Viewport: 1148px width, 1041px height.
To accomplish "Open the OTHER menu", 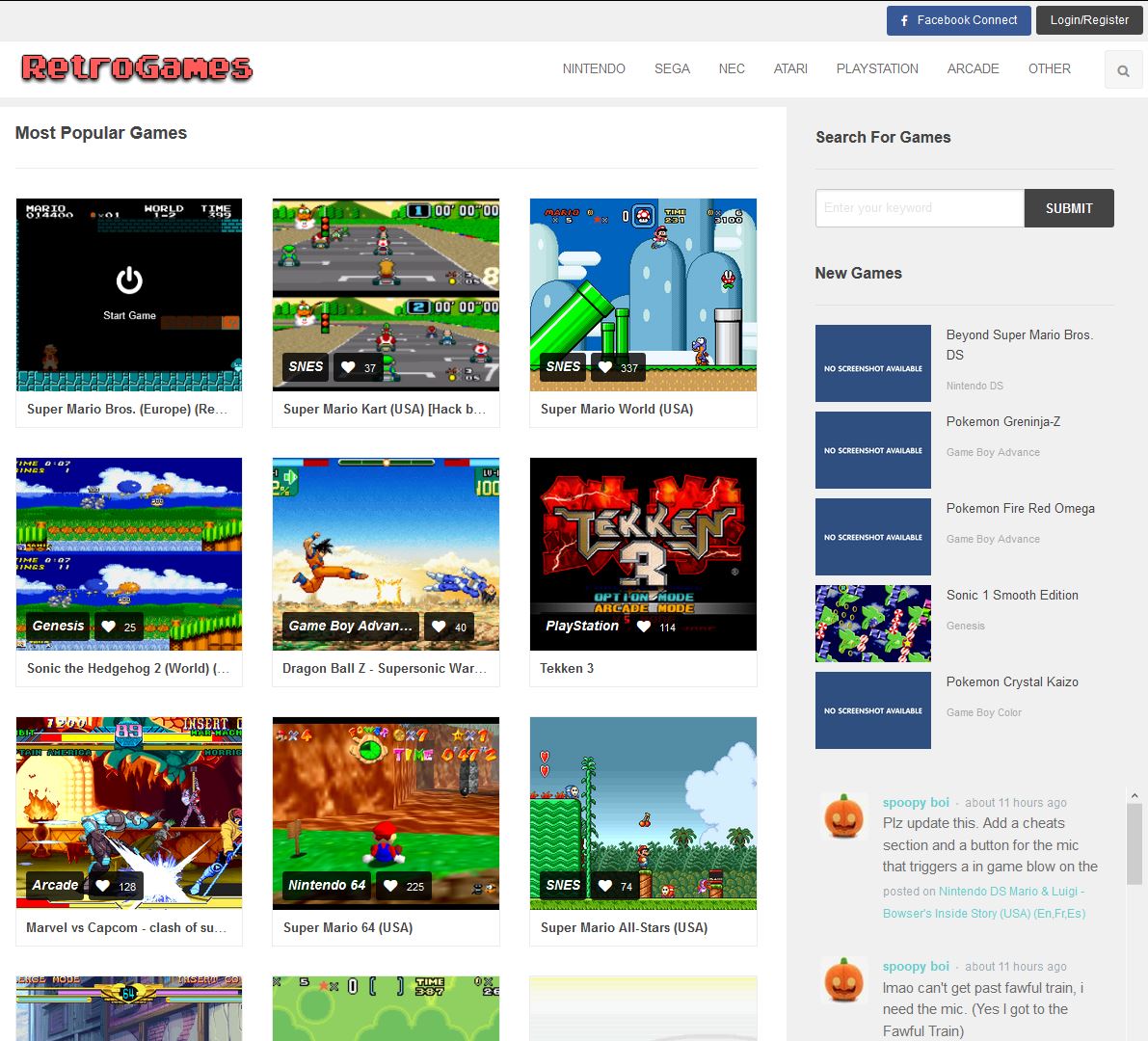I will tap(1049, 68).
